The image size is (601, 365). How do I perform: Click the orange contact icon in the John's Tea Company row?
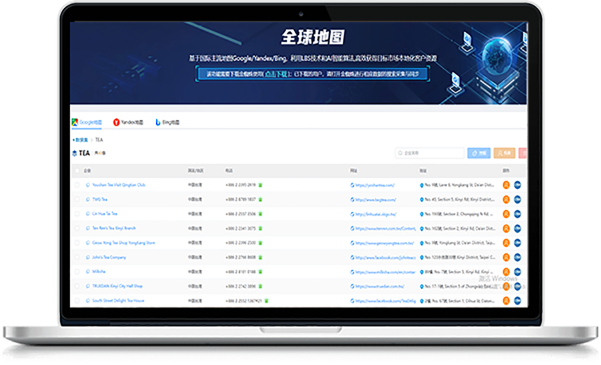click(x=506, y=257)
